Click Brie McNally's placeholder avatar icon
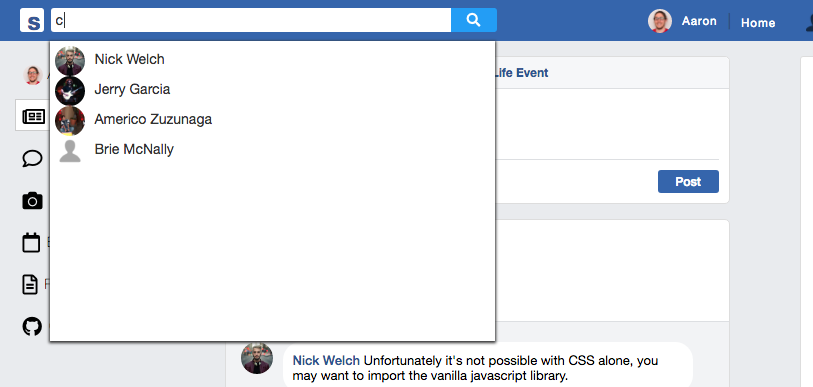This screenshot has height=387, width=813. coord(69,151)
